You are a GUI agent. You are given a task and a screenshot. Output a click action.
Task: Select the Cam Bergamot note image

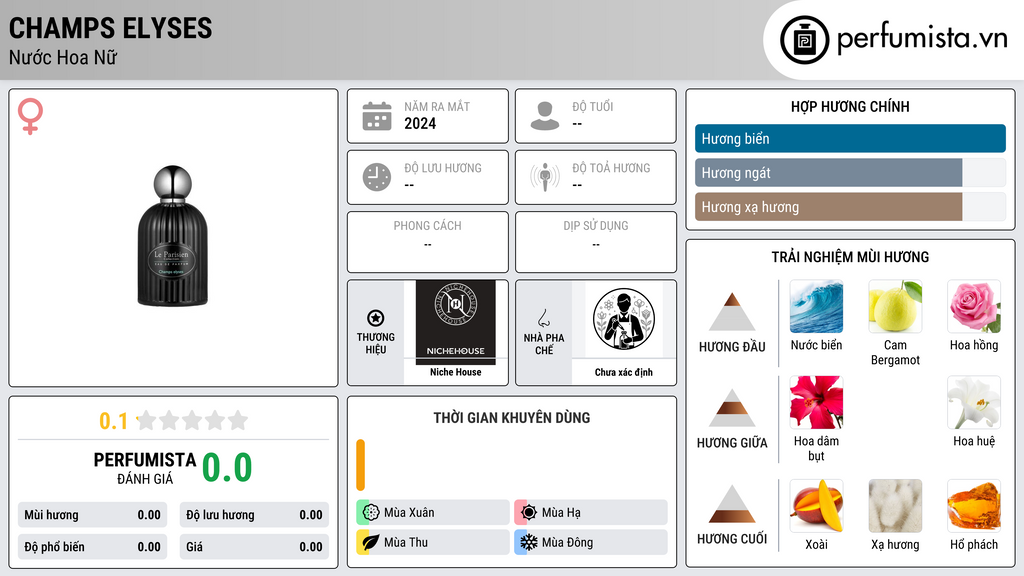pos(895,306)
